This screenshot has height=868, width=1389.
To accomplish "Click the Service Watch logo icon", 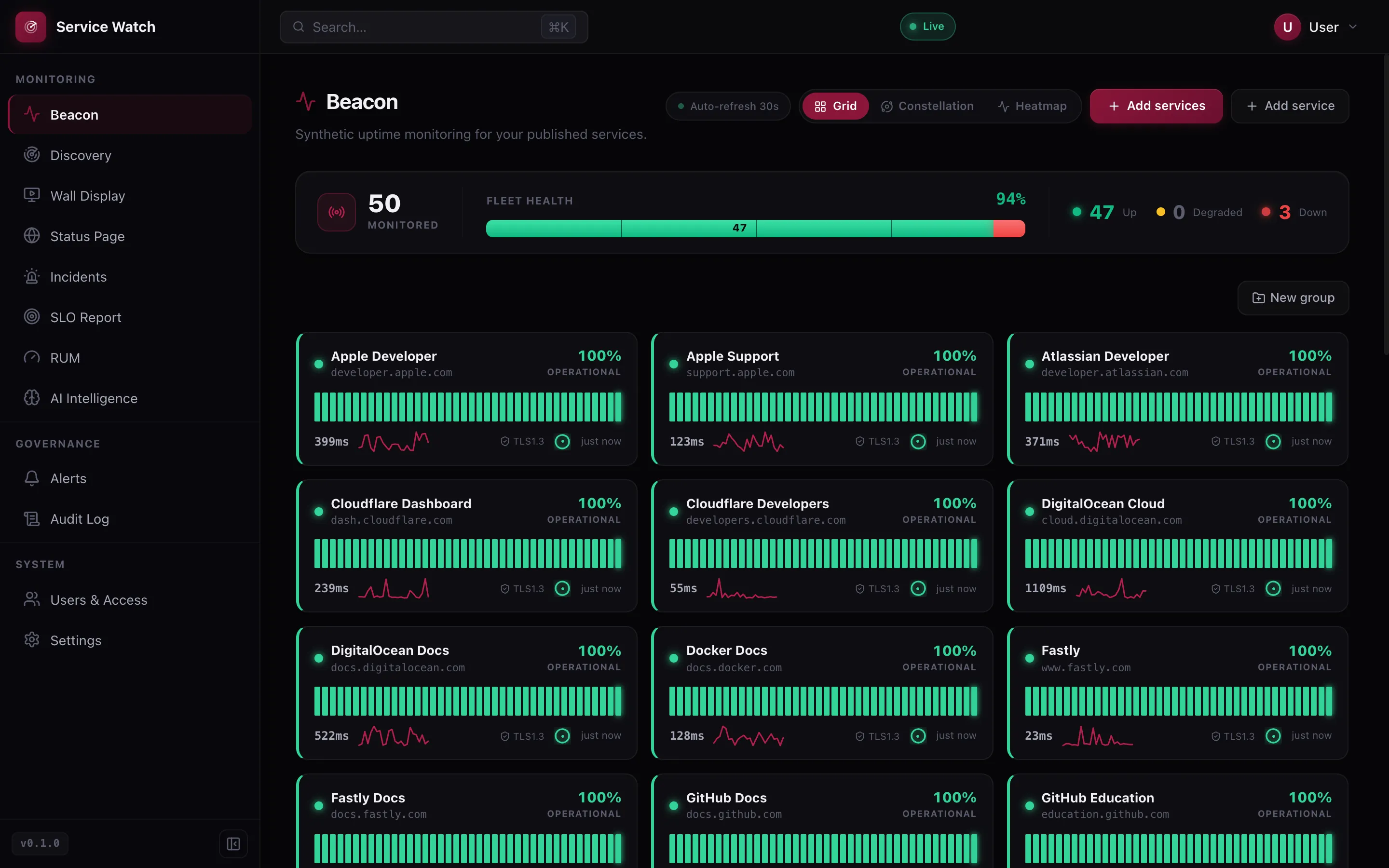I will click(30, 27).
